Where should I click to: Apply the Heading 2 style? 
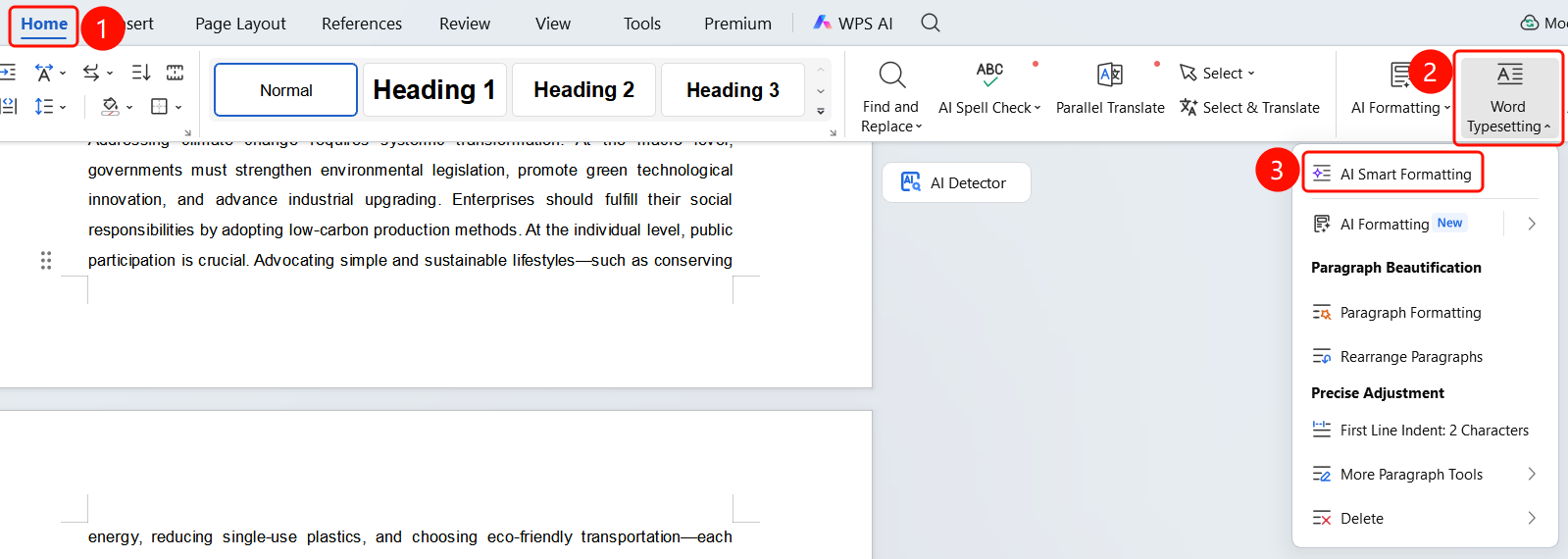coord(583,90)
